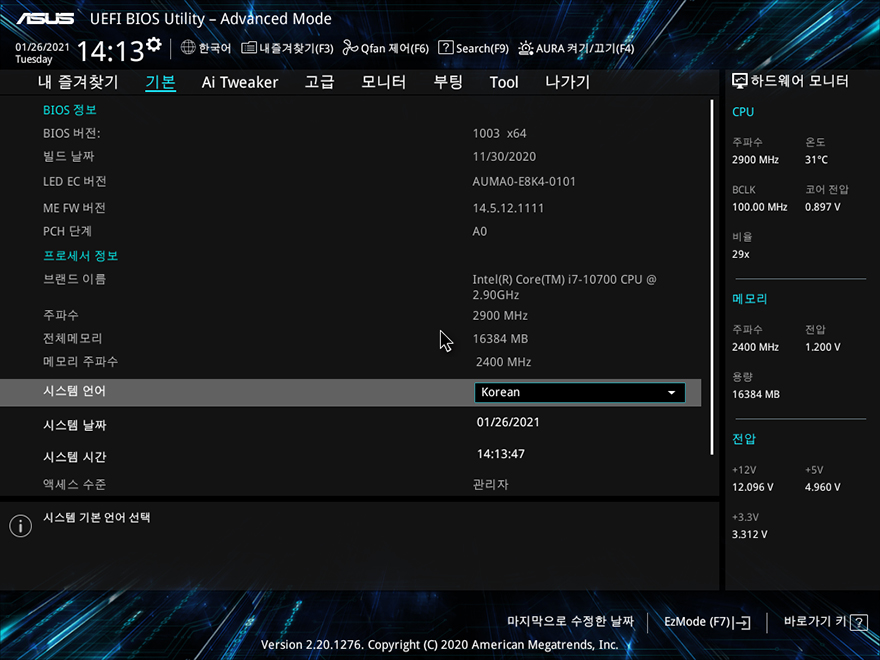Switch to the Ai Tweaker tab
This screenshot has height=660, width=880.
pos(240,82)
